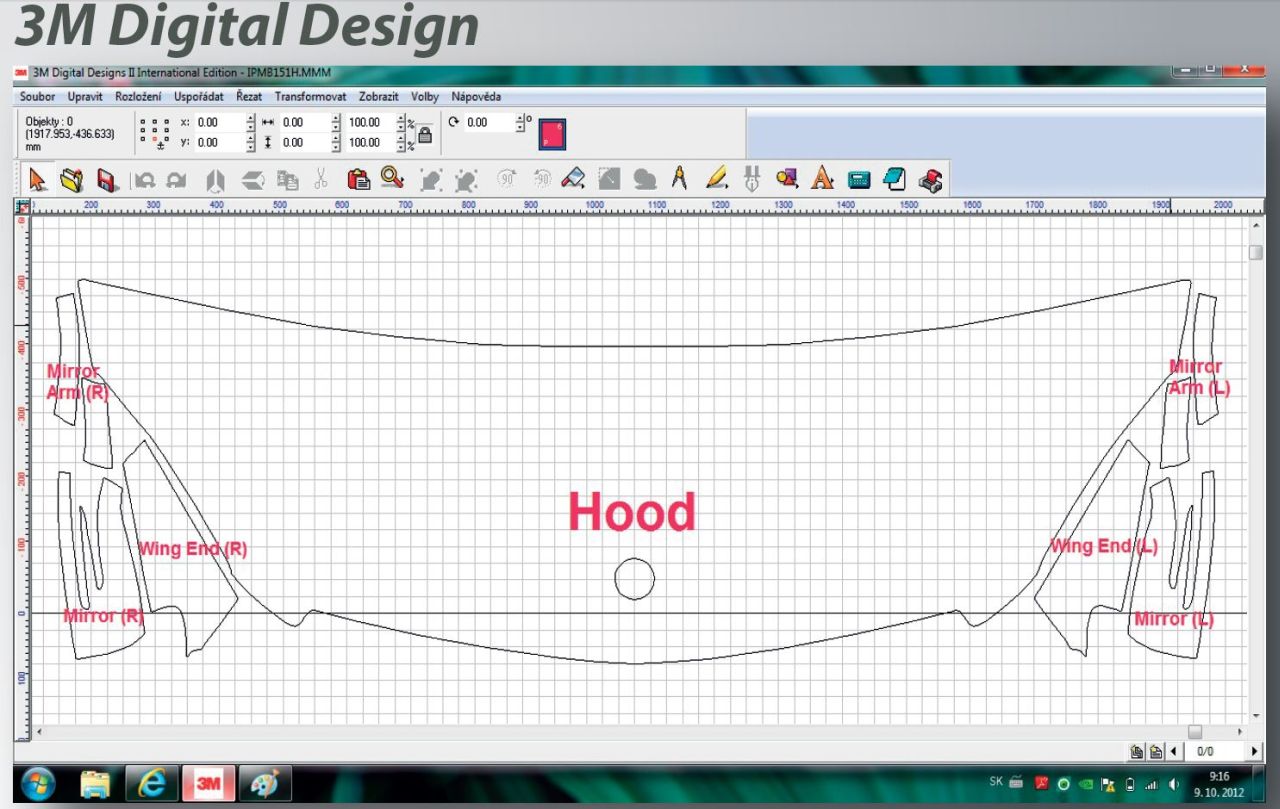Screen dimensions: 1280x809
Task: Click the colored shapes tool icon
Action: (787, 180)
